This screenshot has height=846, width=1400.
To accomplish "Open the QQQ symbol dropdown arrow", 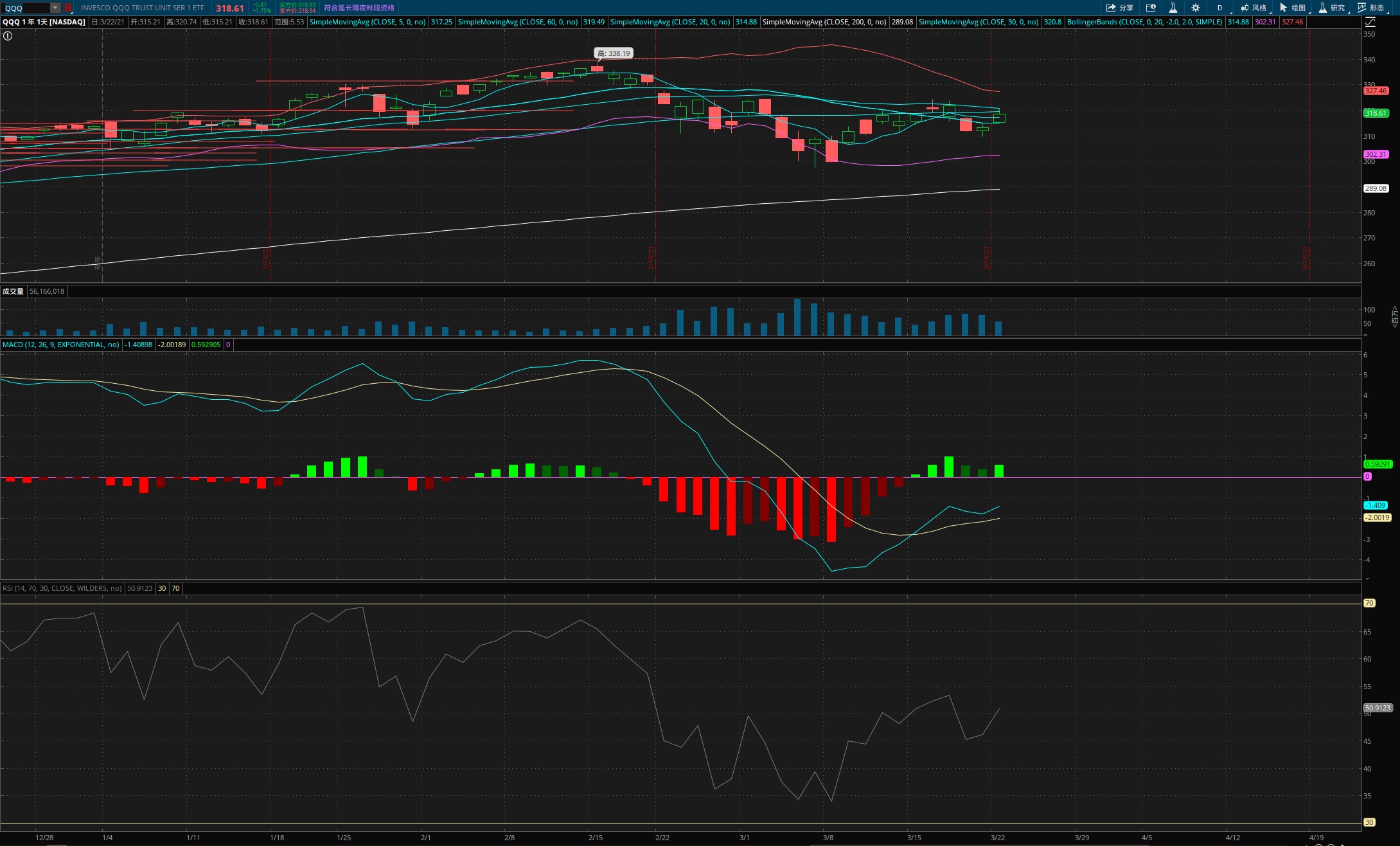I will tap(55, 8).
